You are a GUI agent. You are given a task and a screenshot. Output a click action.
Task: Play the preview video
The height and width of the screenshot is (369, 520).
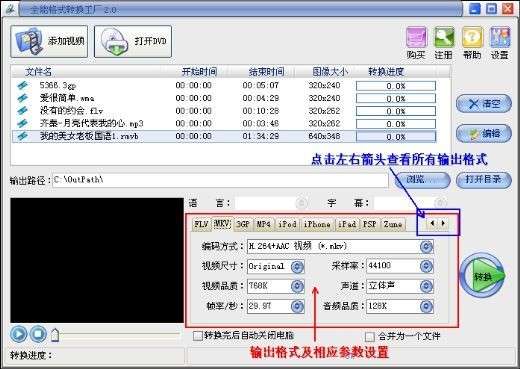point(19,334)
